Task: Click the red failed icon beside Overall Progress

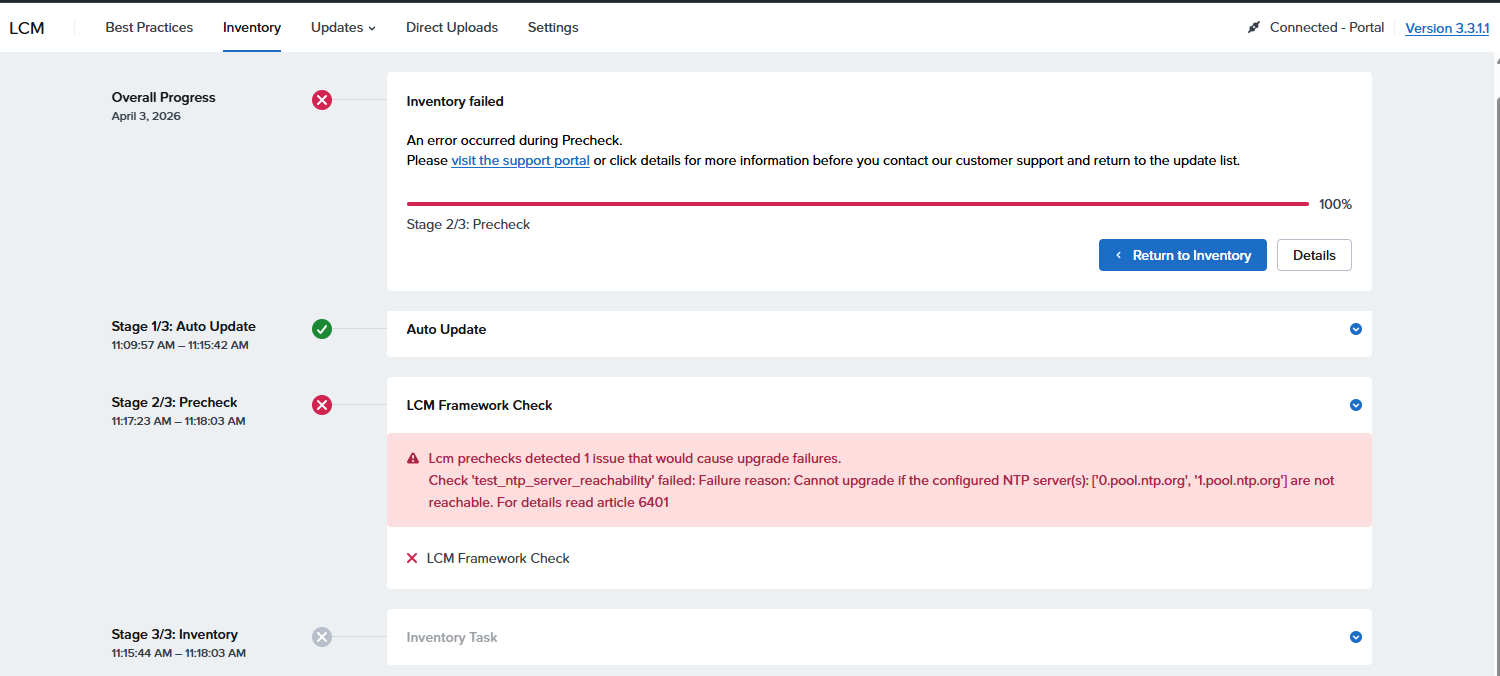Action: 322,100
